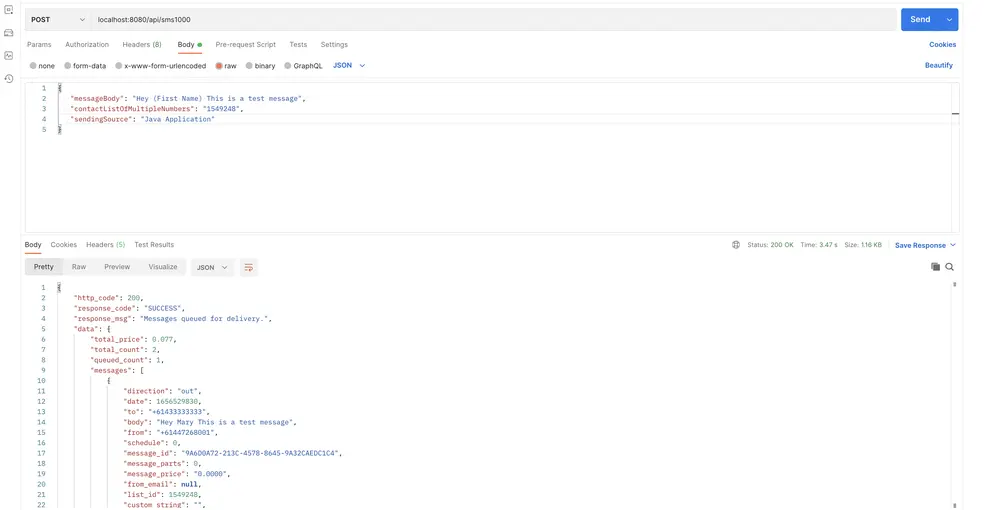Select the binary body type radio
The width and height of the screenshot is (984, 510).
click(249, 66)
